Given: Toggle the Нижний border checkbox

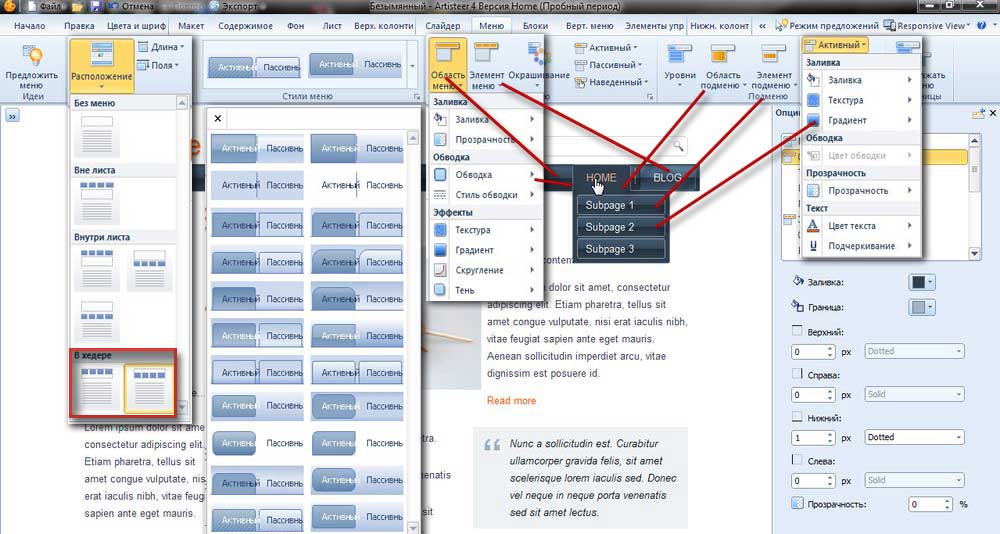Looking at the screenshot, I should 797,417.
